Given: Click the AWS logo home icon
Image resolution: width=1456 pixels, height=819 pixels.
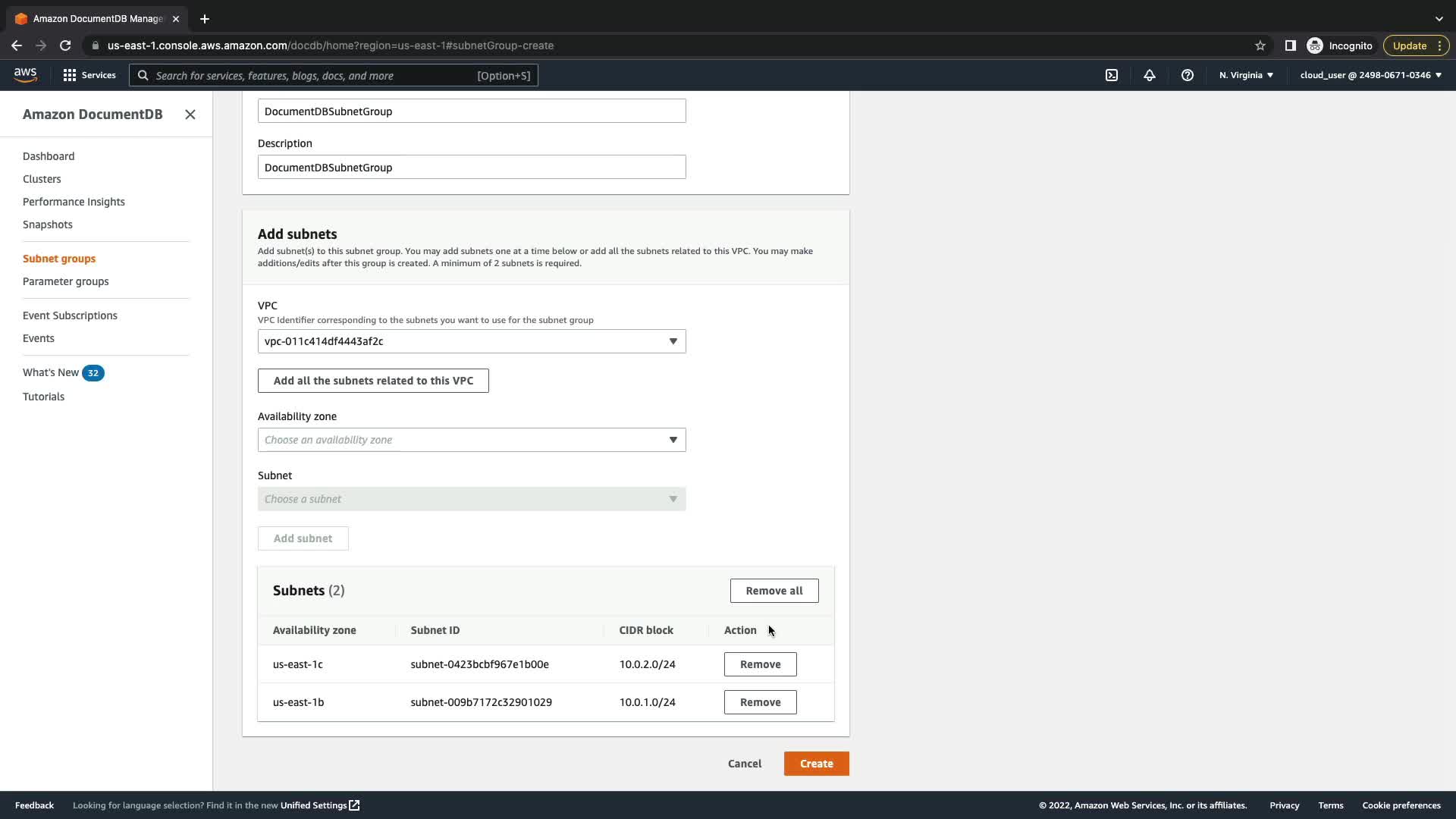Looking at the screenshot, I should (25, 74).
